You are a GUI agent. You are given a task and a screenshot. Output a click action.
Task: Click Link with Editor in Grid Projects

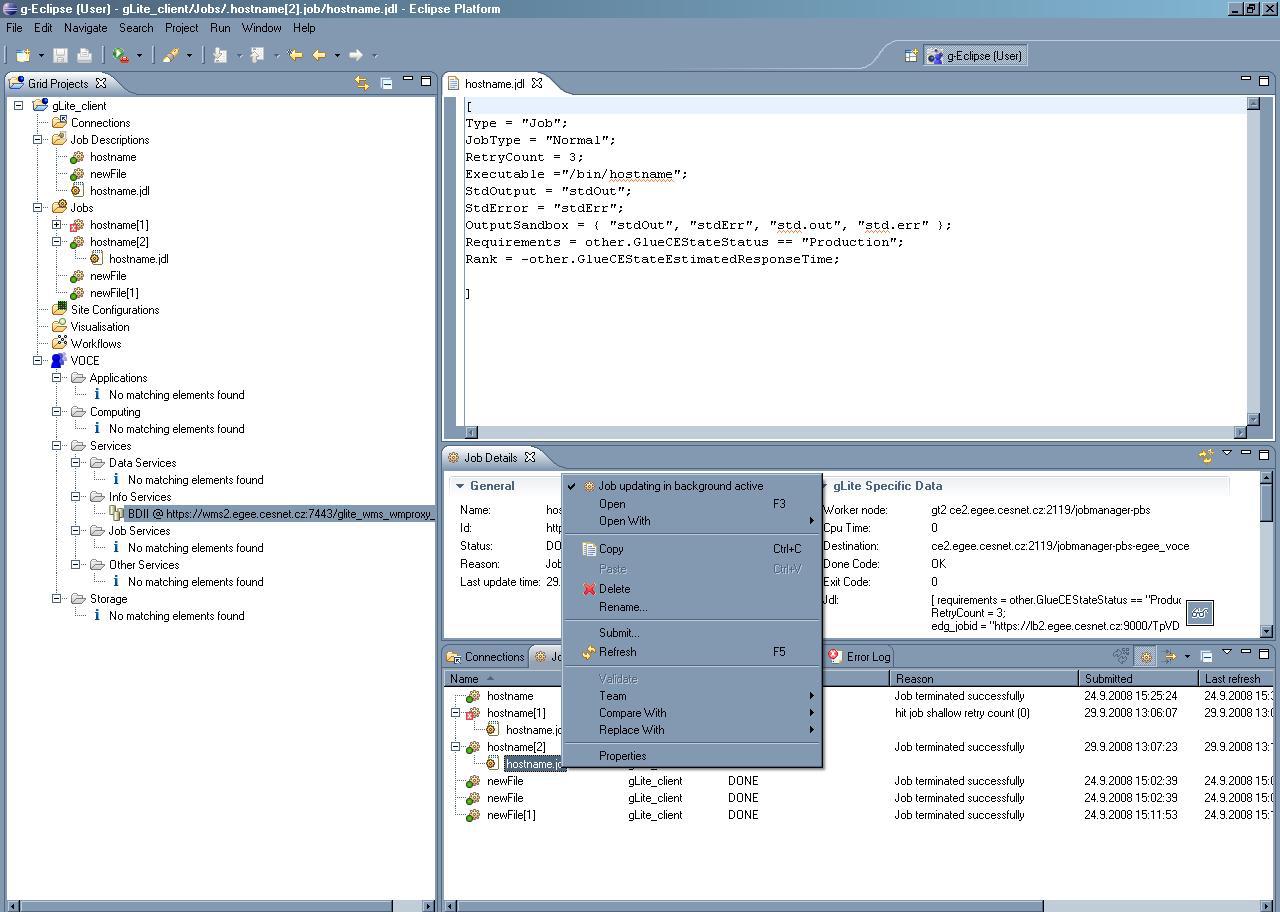[x=362, y=83]
